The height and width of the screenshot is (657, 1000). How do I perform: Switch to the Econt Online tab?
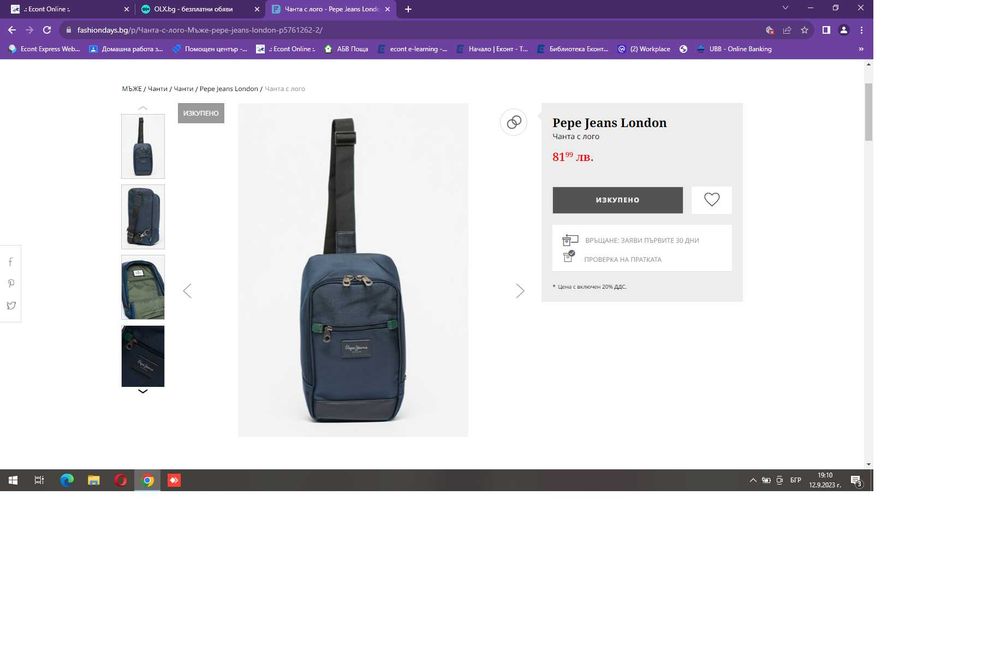tap(67, 9)
